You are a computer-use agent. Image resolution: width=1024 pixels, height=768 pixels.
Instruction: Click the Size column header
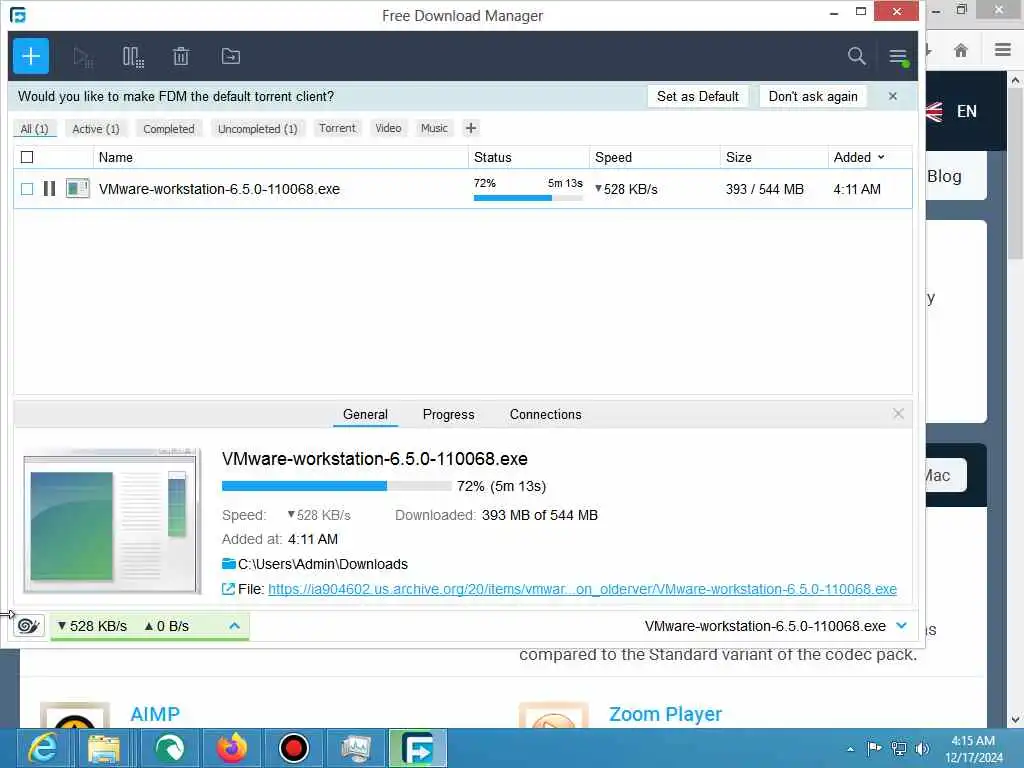775,157
